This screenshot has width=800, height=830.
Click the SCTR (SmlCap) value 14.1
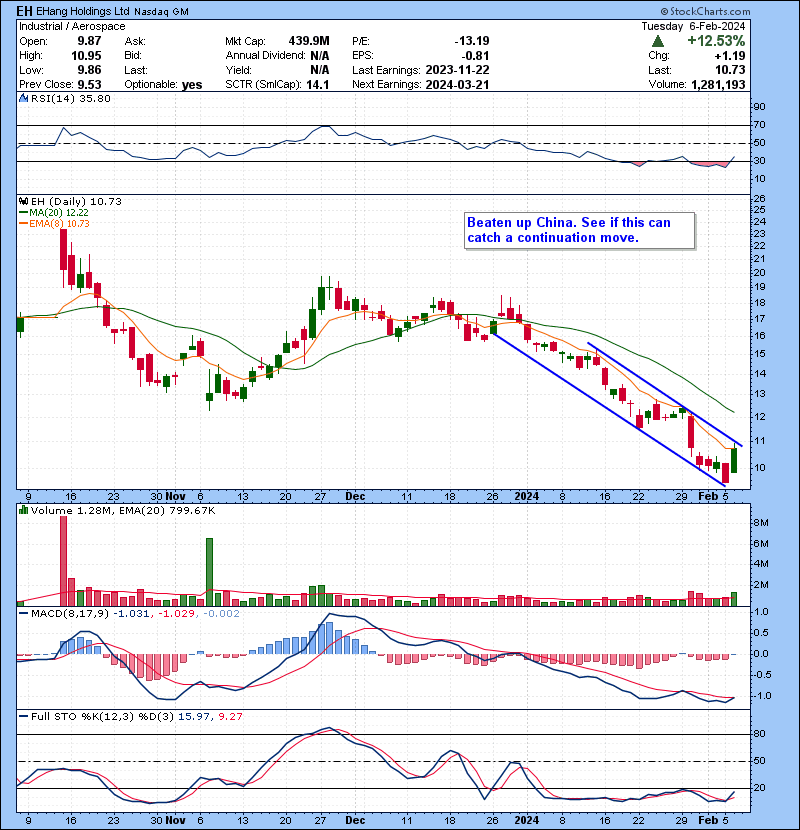[x=318, y=84]
